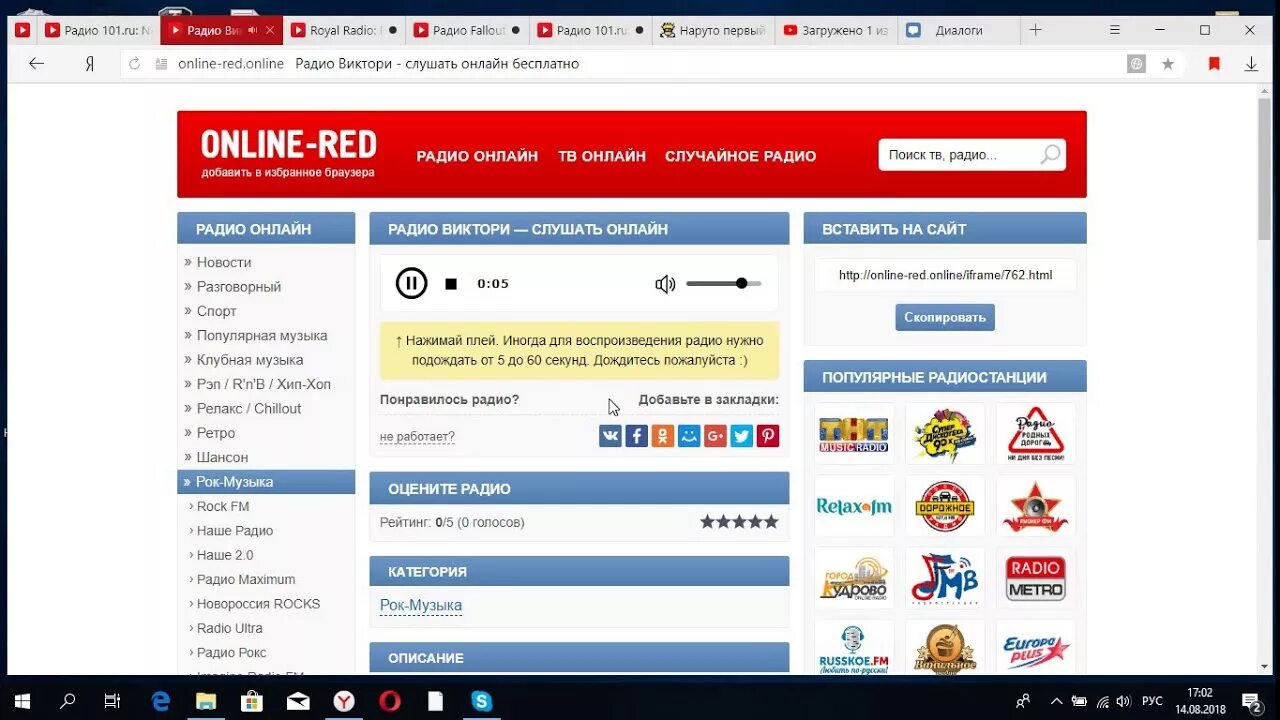Image resolution: width=1280 pixels, height=720 pixels.
Task: Rate the radio with five stars
Action: point(771,521)
